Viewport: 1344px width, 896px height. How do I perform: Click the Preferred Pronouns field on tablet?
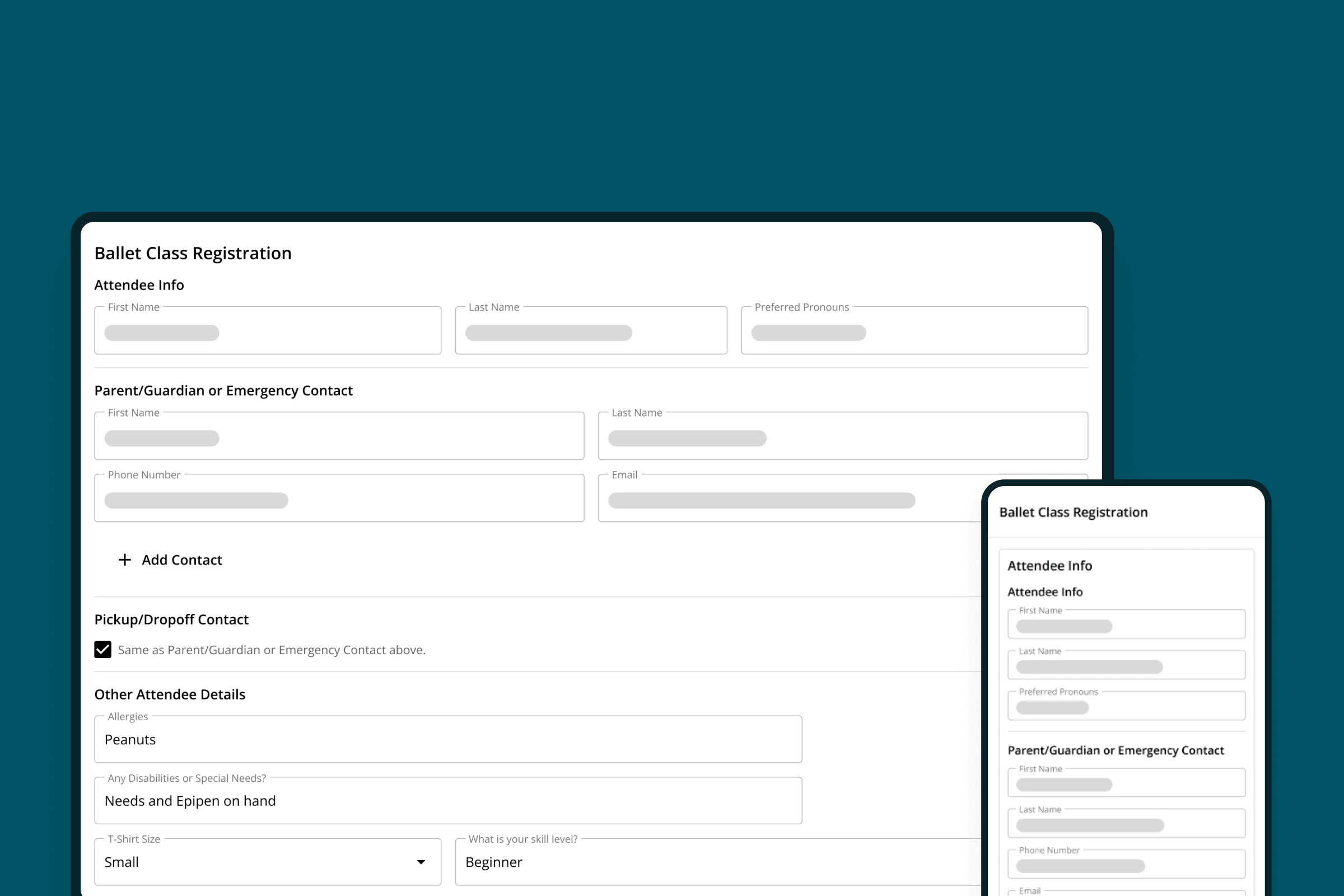coord(914,330)
